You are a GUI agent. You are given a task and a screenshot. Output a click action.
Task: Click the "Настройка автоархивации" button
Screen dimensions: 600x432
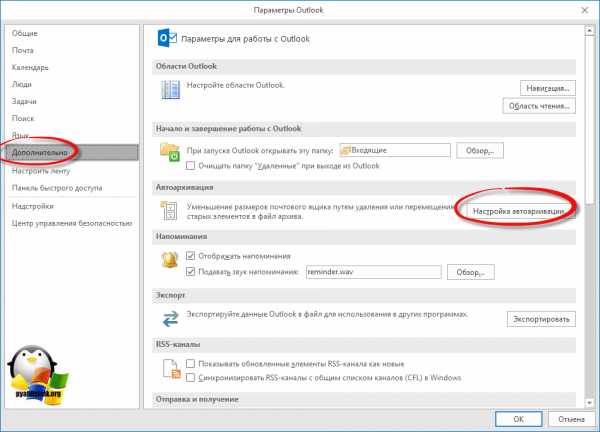(520, 211)
